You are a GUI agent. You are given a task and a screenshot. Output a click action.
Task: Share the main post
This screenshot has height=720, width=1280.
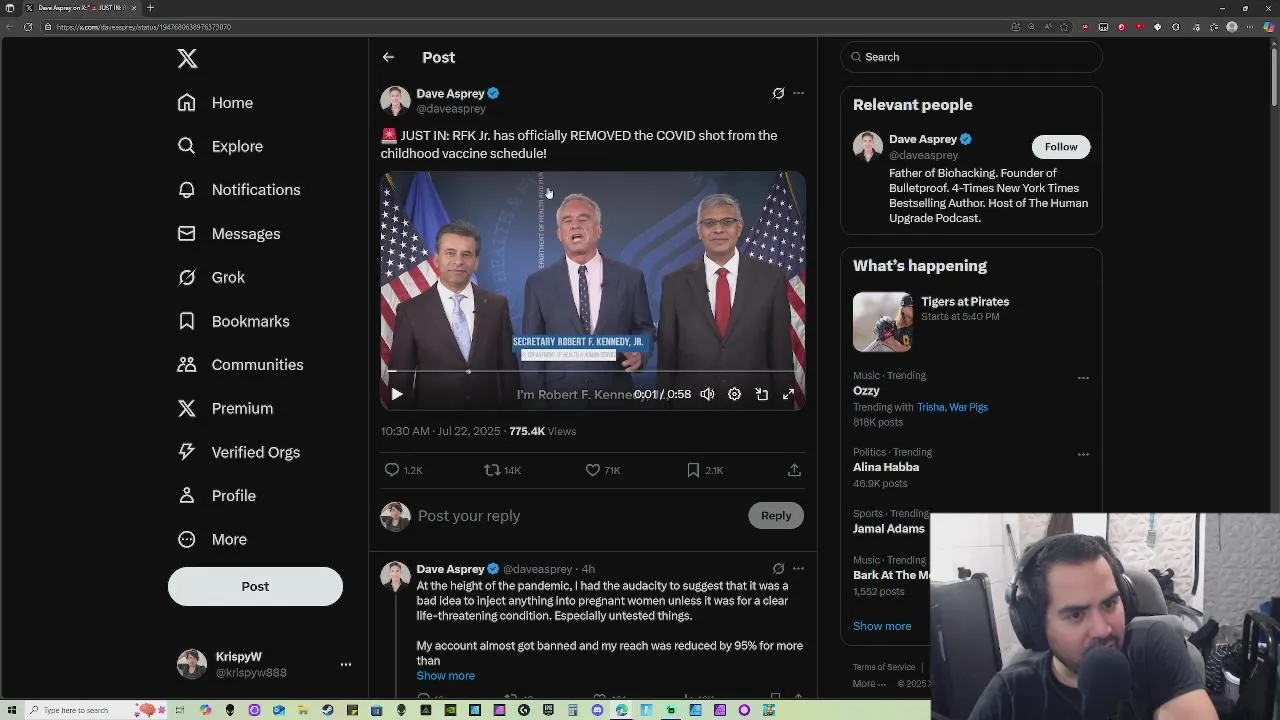tap(794, 470)
